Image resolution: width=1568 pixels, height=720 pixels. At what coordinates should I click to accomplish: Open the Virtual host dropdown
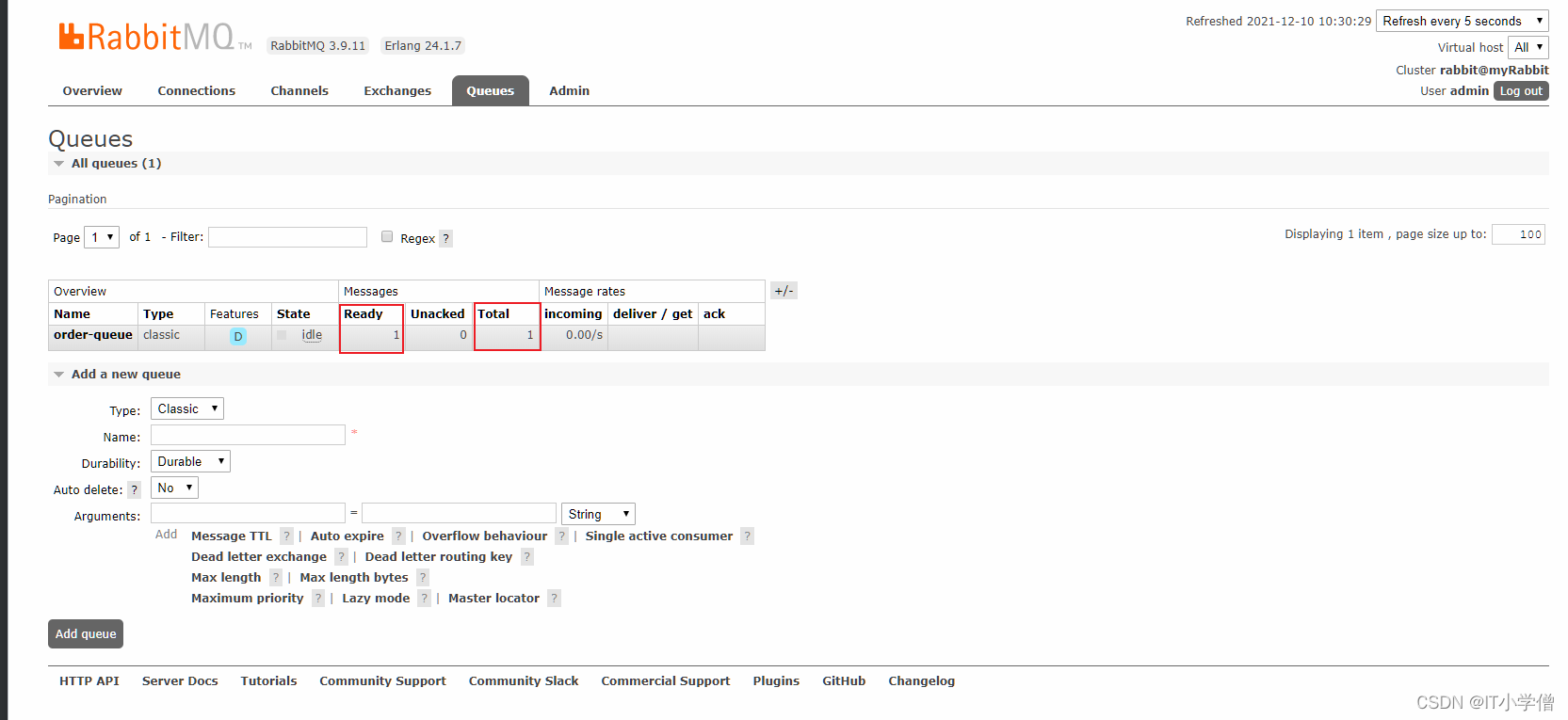point(1528,47)
